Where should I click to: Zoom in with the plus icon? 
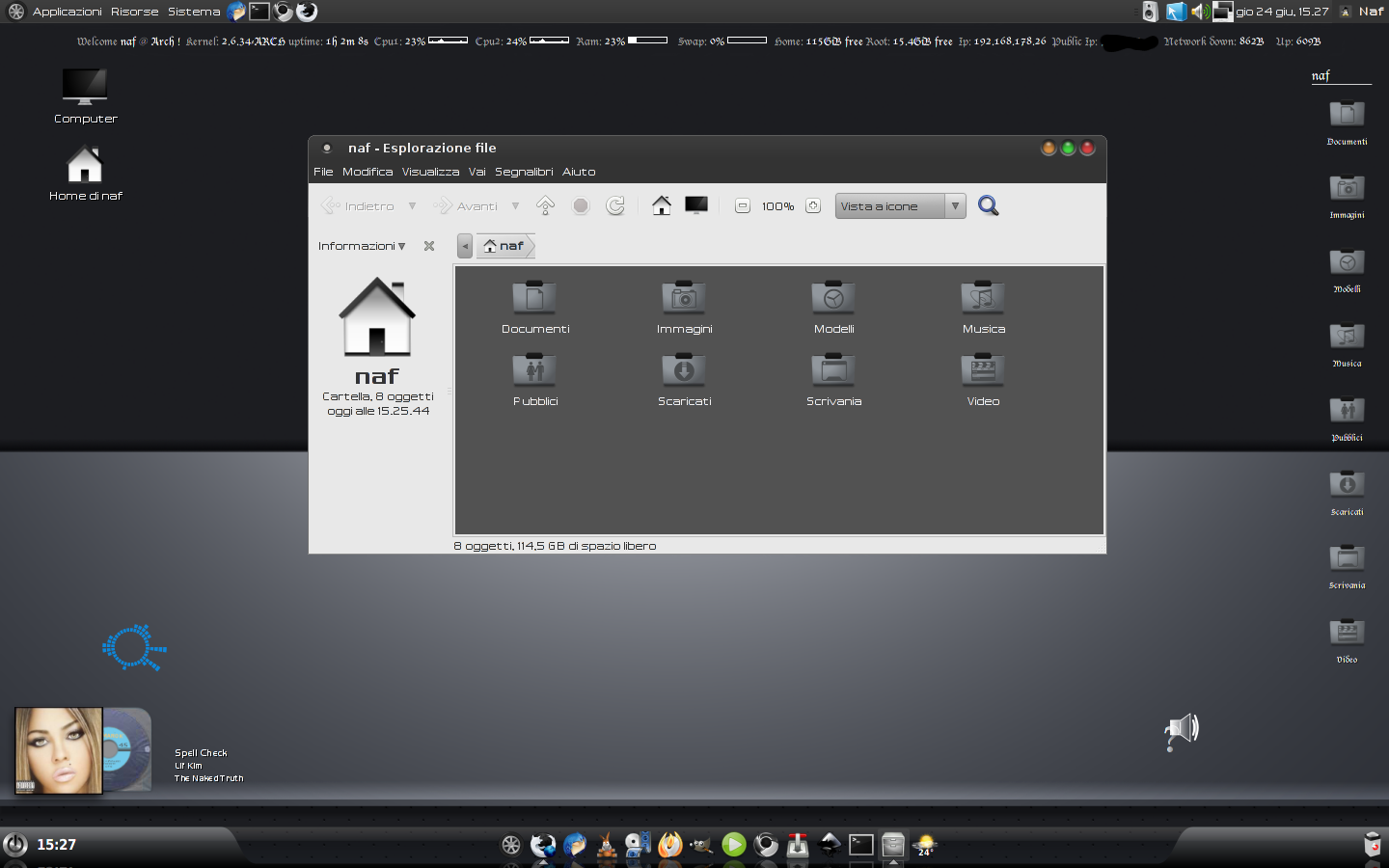(x=813, y=205)
